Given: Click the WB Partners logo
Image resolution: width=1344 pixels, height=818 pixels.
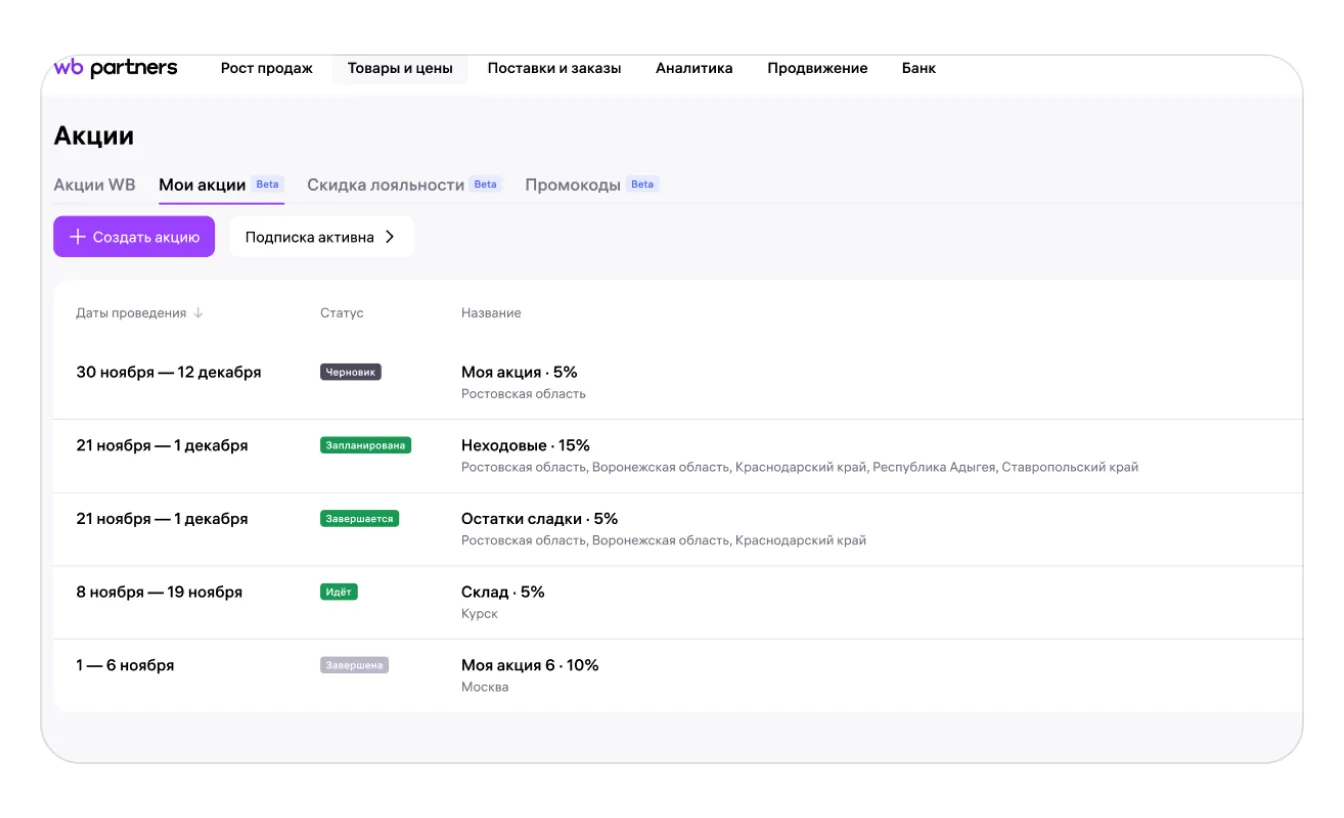Looking at the screenshot, I should click(115, 68).
